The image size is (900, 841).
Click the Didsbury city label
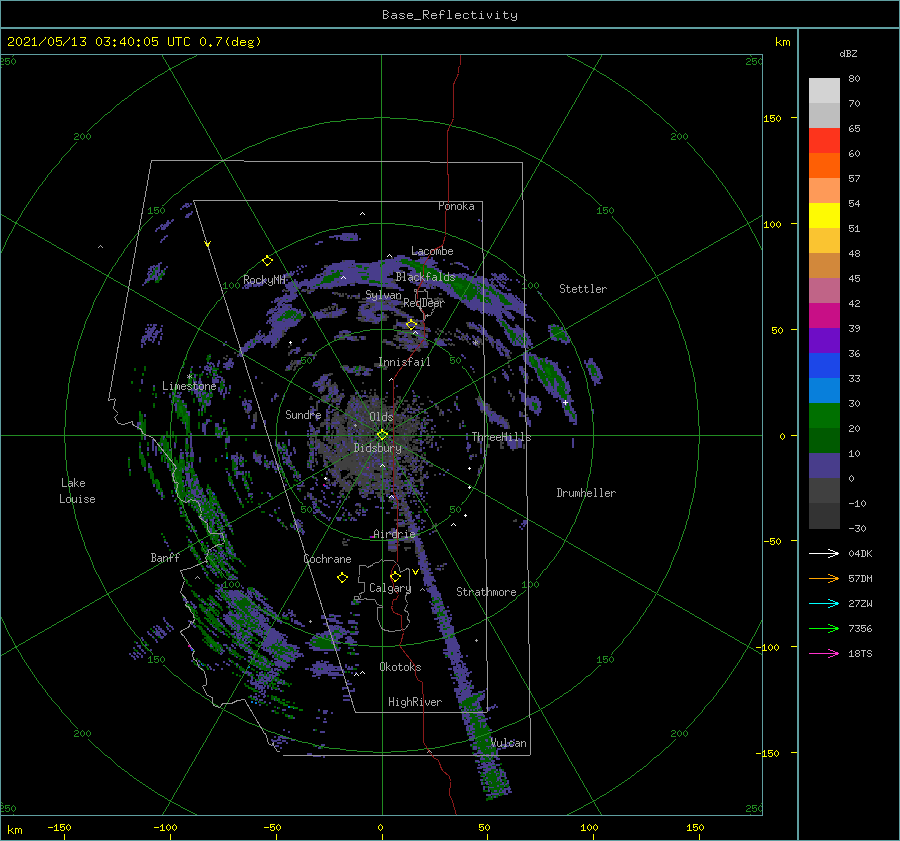378,448
